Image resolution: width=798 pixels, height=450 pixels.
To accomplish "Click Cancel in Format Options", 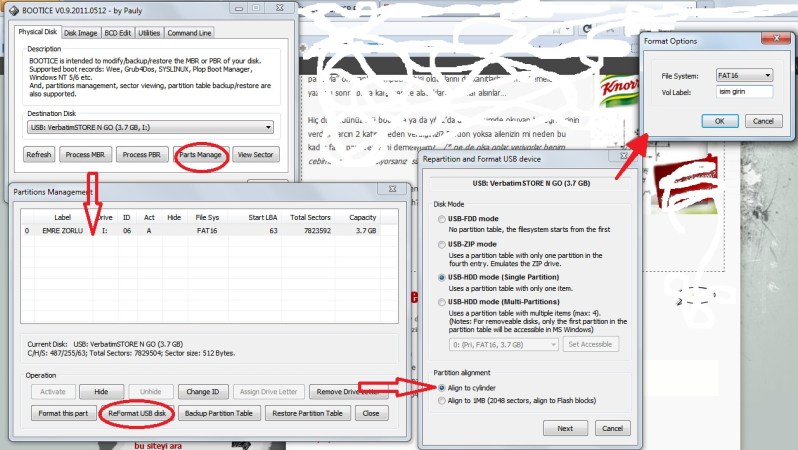I will (763, 121).
